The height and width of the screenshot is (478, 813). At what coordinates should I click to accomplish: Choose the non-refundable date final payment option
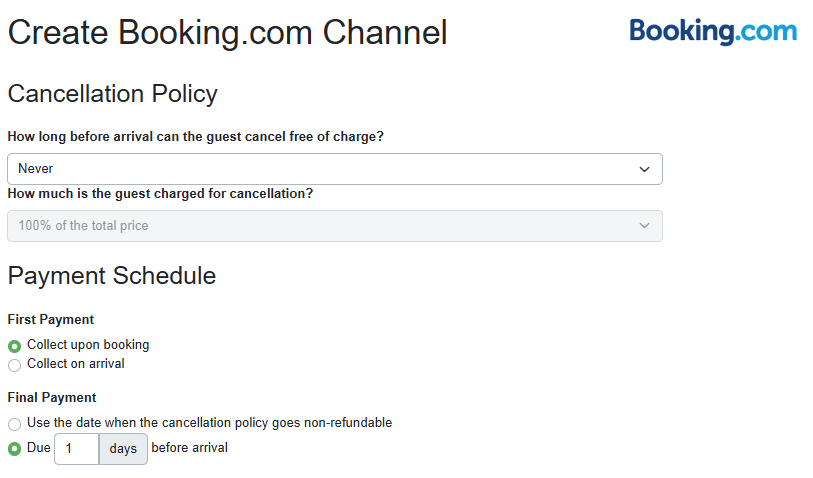(15, 424)
